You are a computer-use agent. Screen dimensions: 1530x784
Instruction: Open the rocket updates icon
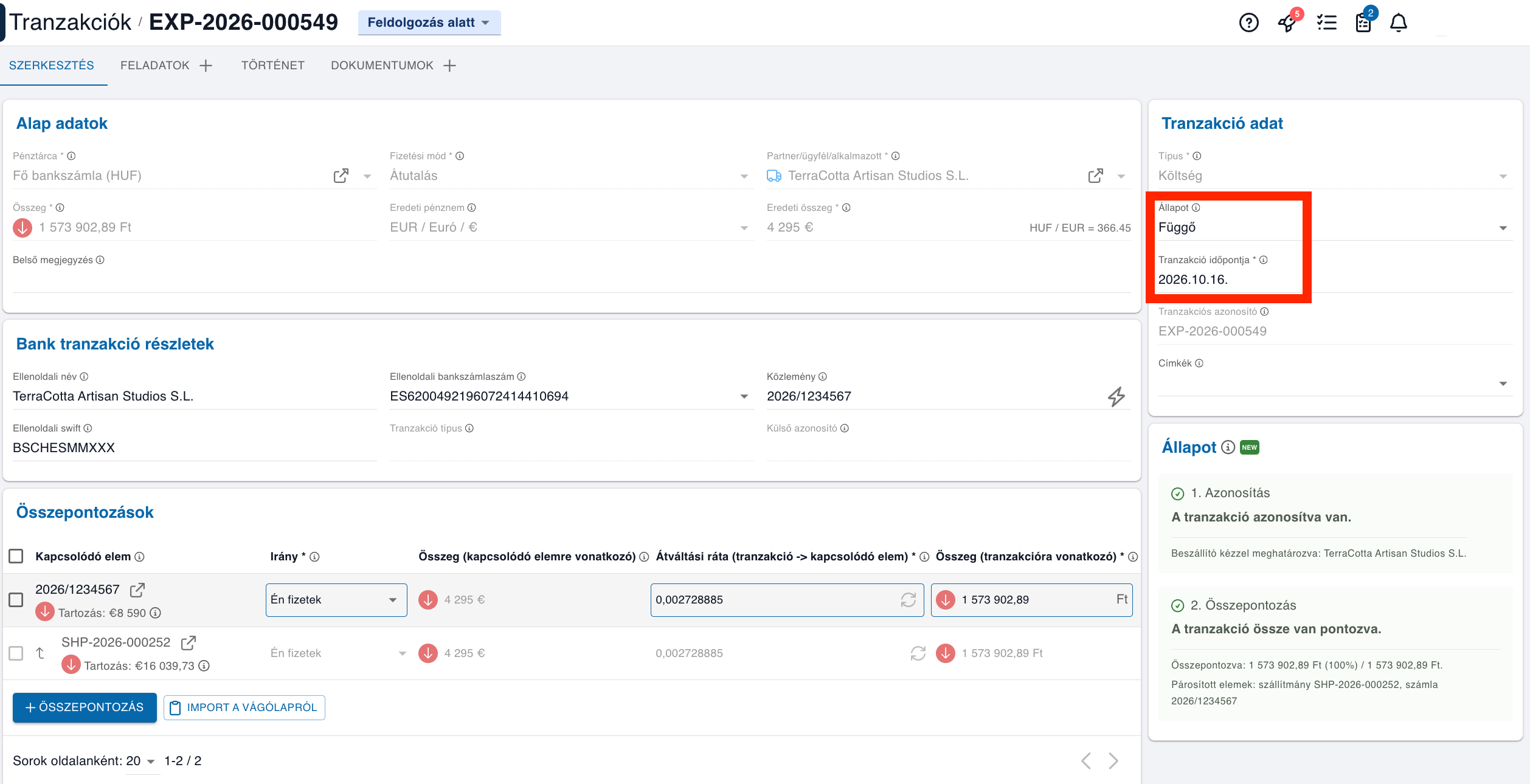[x=1287, y=23]
